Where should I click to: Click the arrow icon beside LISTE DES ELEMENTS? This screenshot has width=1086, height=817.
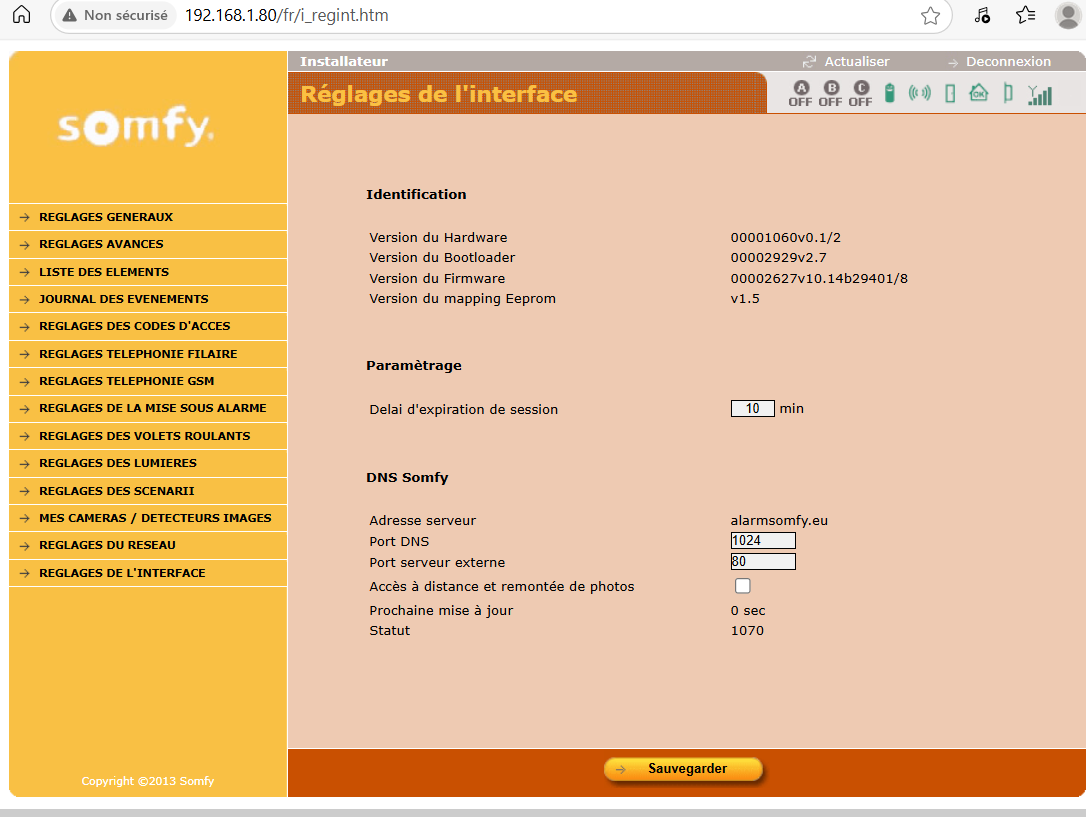point(25,272)
